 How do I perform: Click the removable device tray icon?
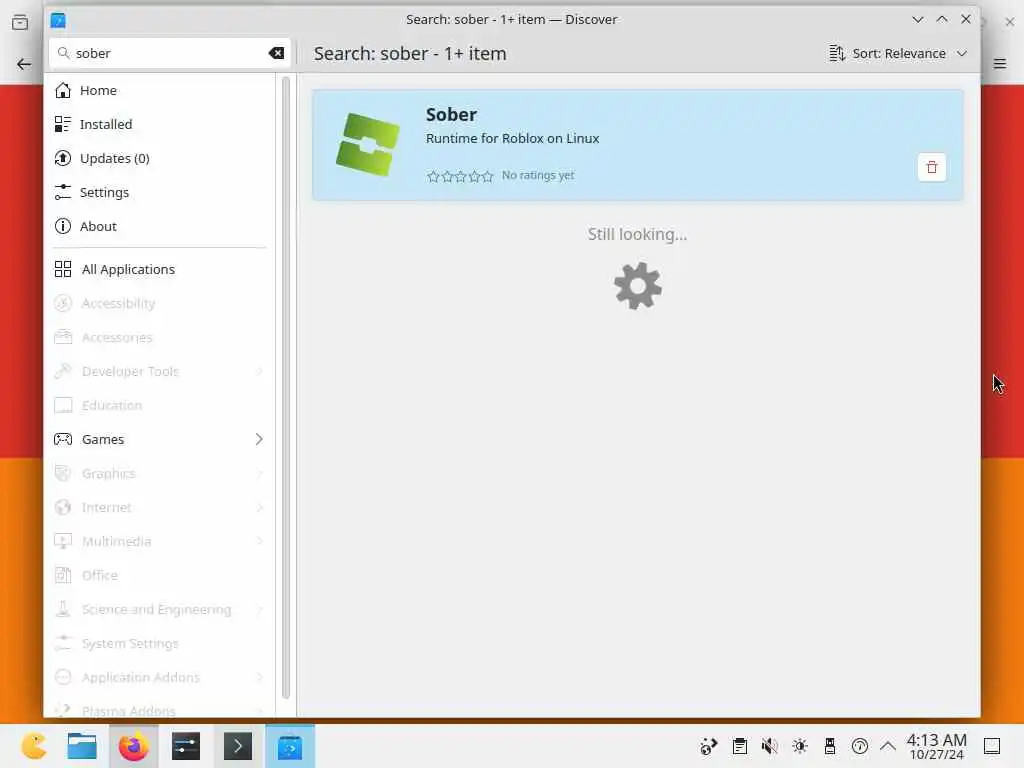[829, 746]
